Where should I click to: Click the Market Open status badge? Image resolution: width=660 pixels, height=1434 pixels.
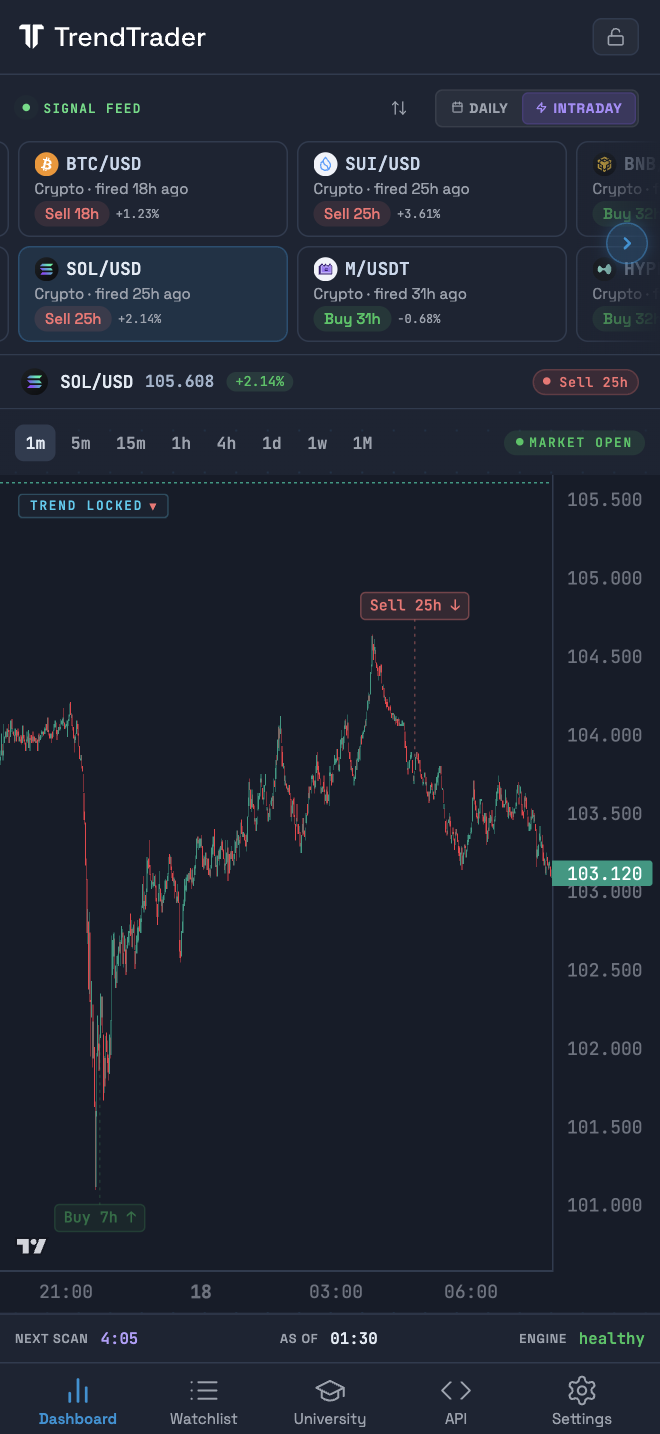click(574, 442)
